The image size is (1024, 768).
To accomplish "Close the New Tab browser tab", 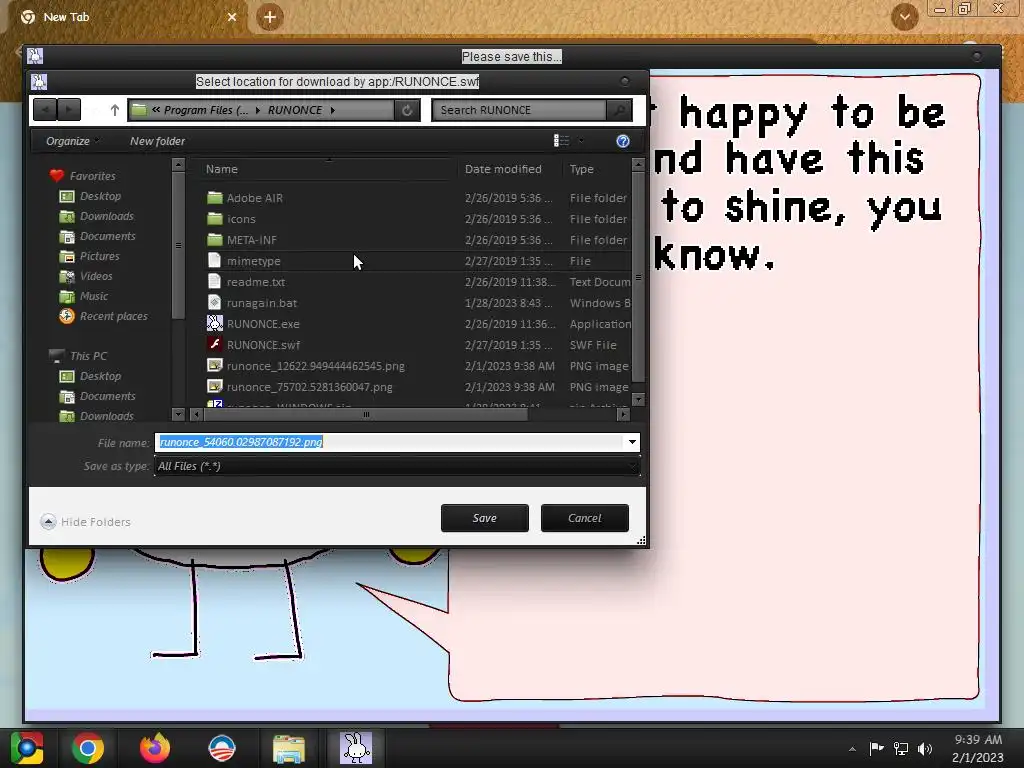I will [232, 17].
